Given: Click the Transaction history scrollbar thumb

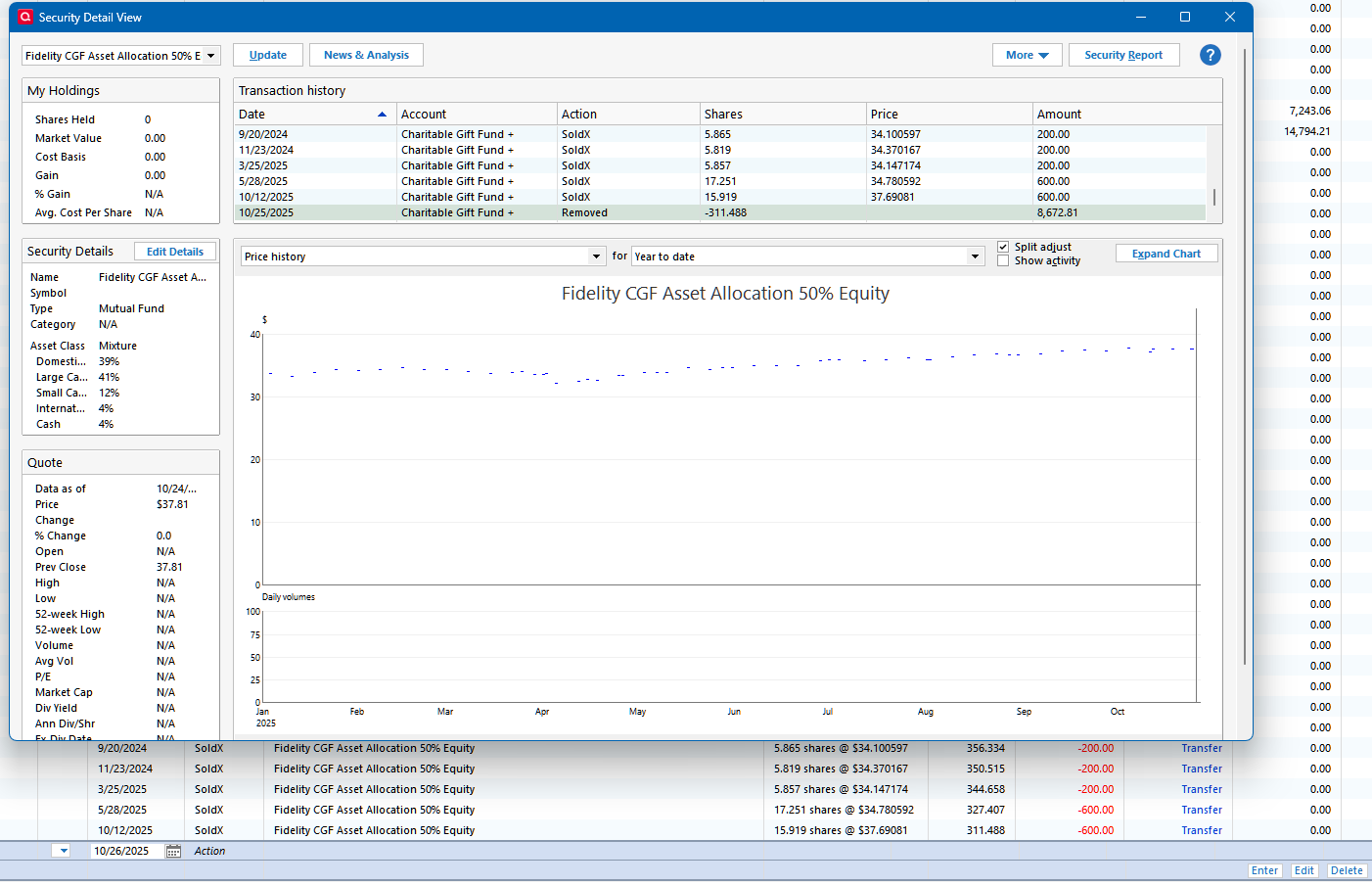Looking at the screenshot, I should pyautogui.click(x=1214, y=197).
